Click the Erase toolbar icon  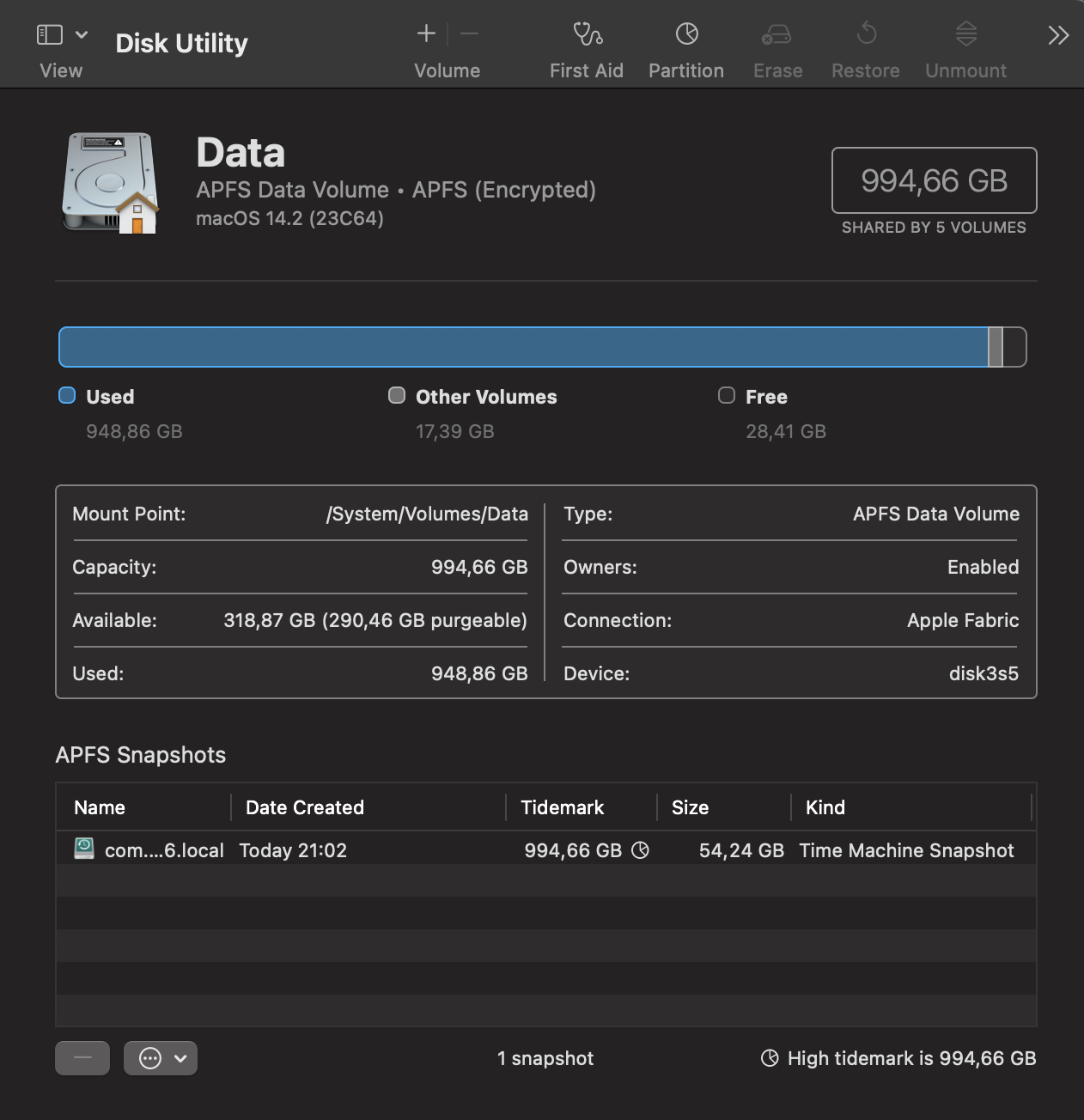(776, 34)
